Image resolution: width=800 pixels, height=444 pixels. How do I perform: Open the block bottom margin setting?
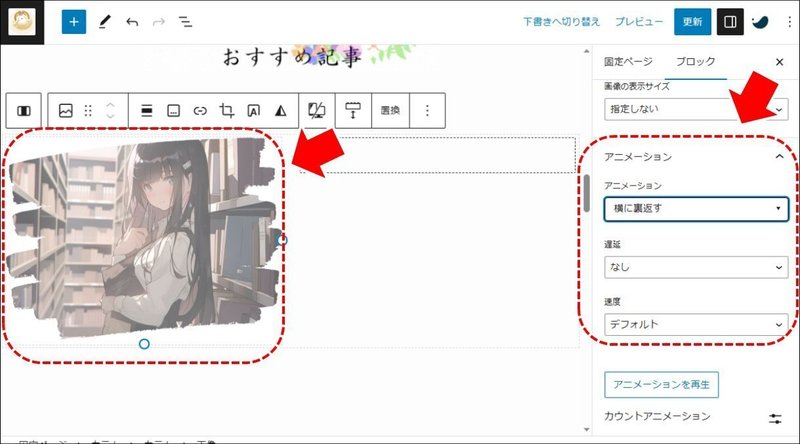click(353, 111)
